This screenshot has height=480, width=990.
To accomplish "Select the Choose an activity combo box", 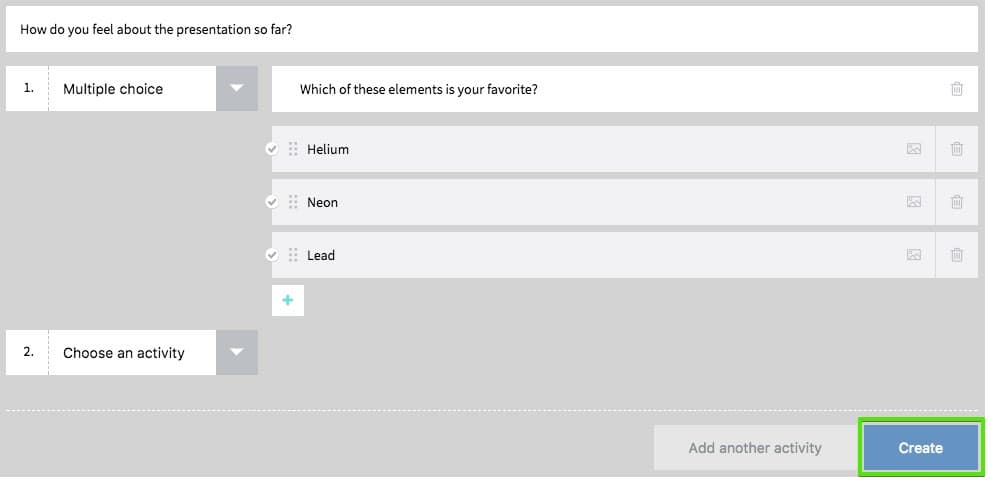I will pyautogui.click(x=132, y=352).
